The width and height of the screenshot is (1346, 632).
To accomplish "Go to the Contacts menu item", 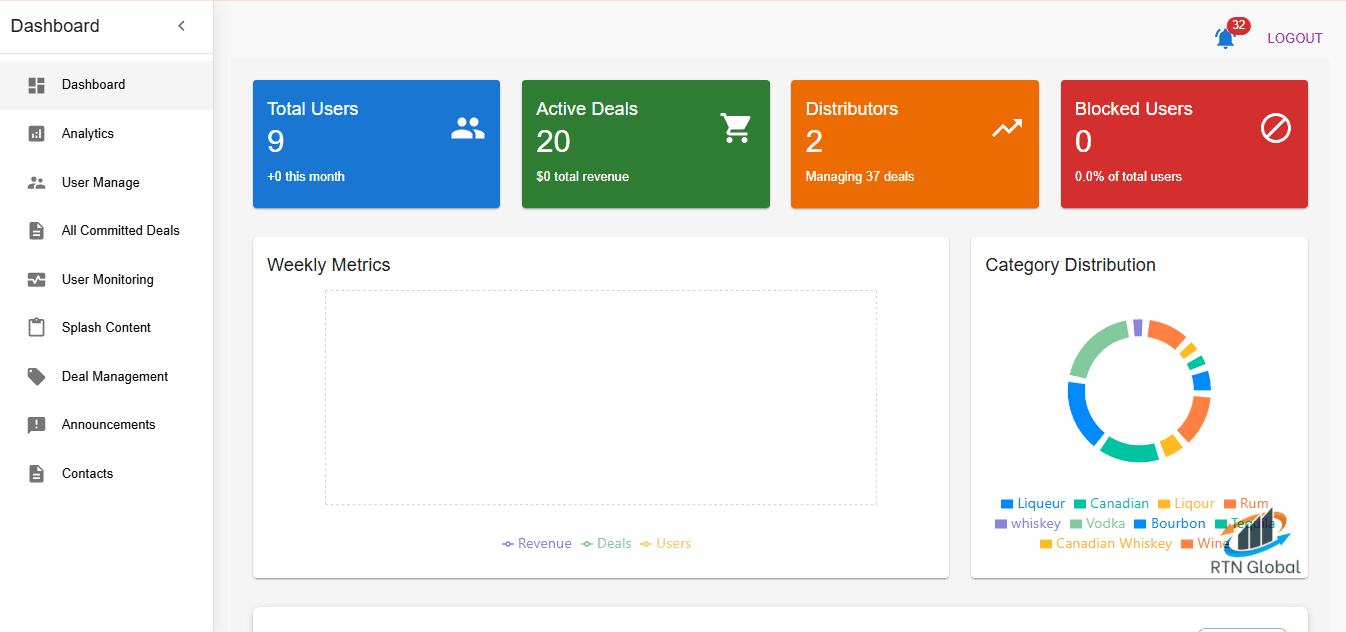I will coord(106,473).
